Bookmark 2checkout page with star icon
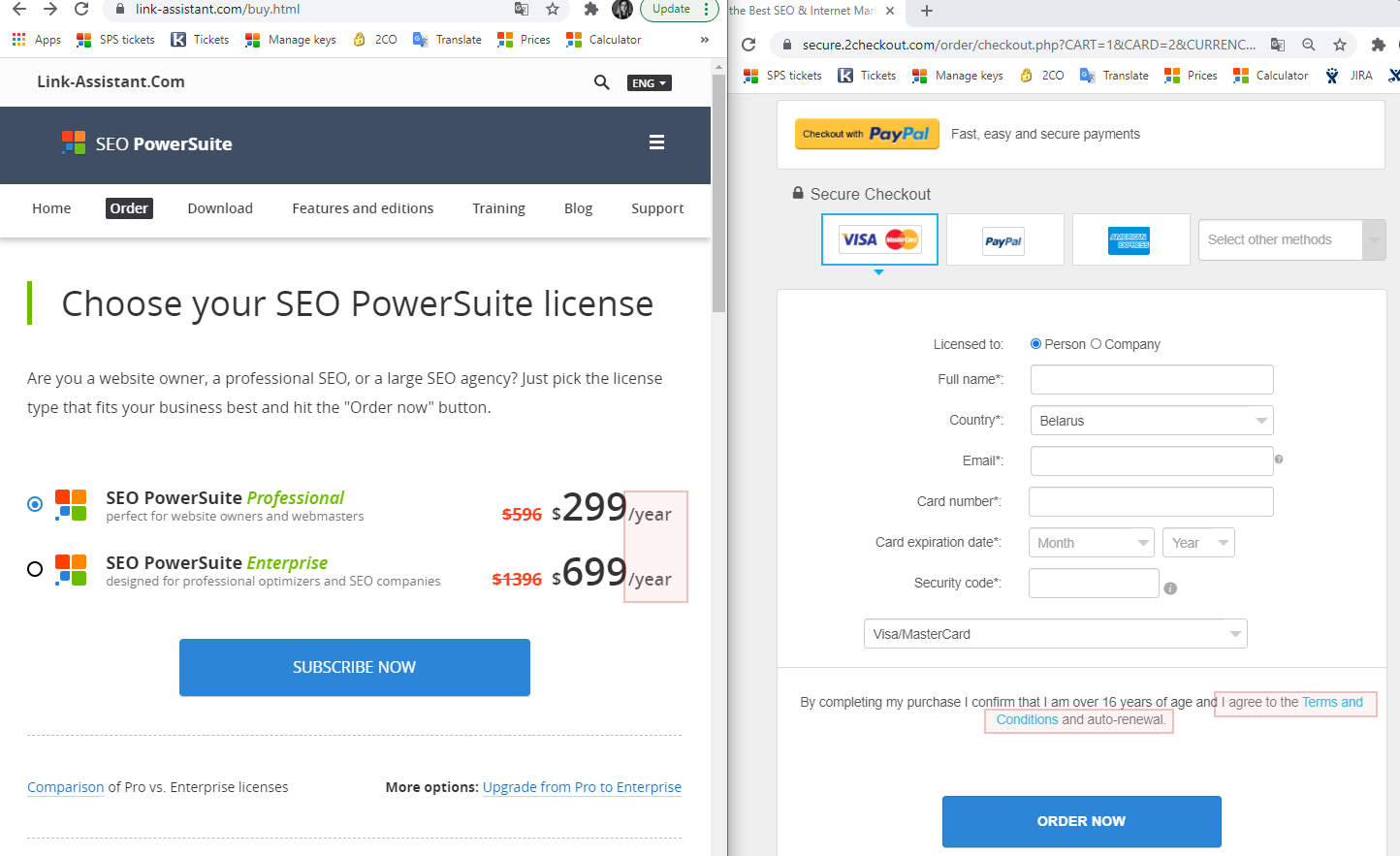The image size is (1400, 856). (x=1340, y=45)
